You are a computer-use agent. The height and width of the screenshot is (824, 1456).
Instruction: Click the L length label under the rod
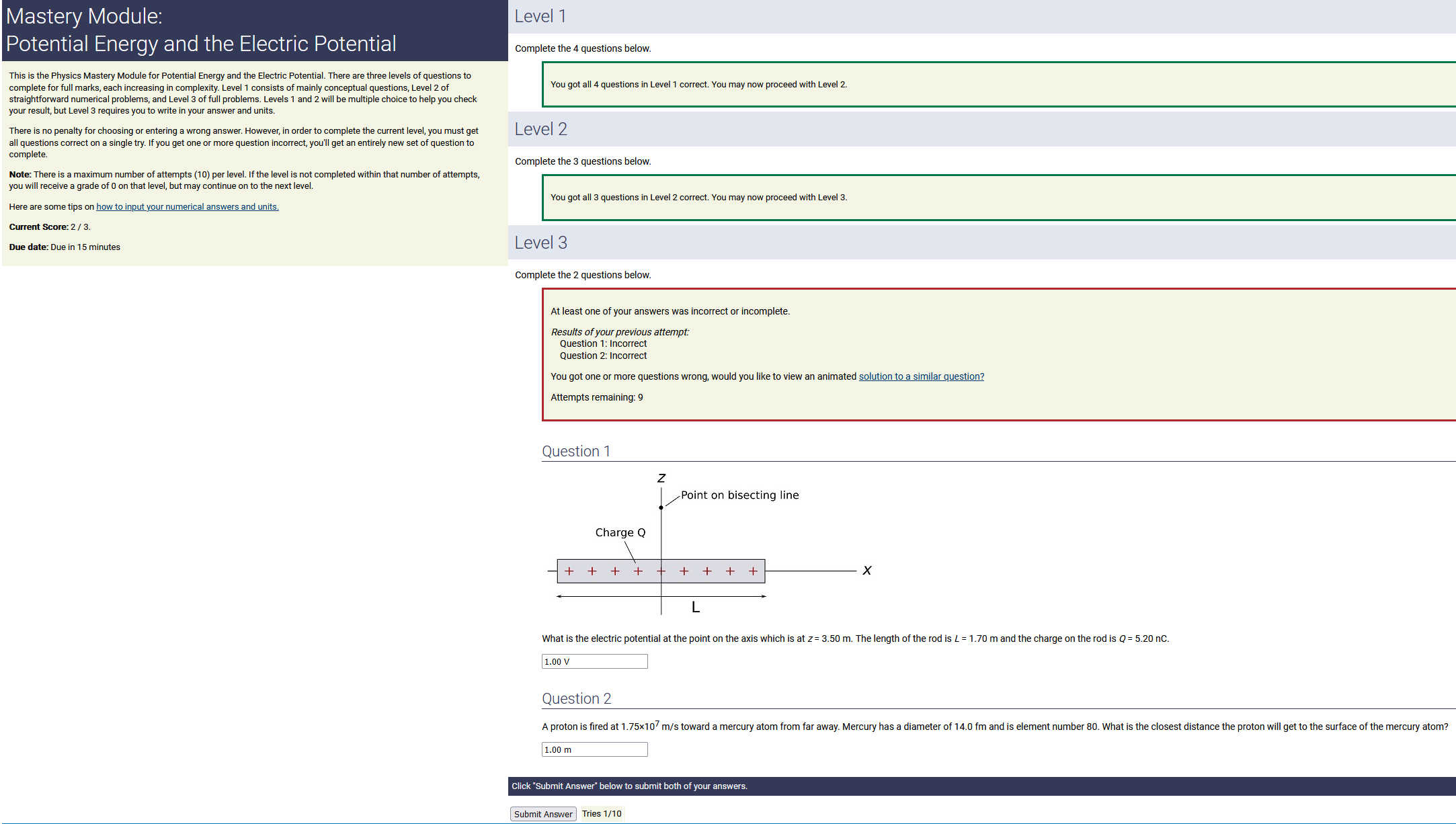point(696,608)
